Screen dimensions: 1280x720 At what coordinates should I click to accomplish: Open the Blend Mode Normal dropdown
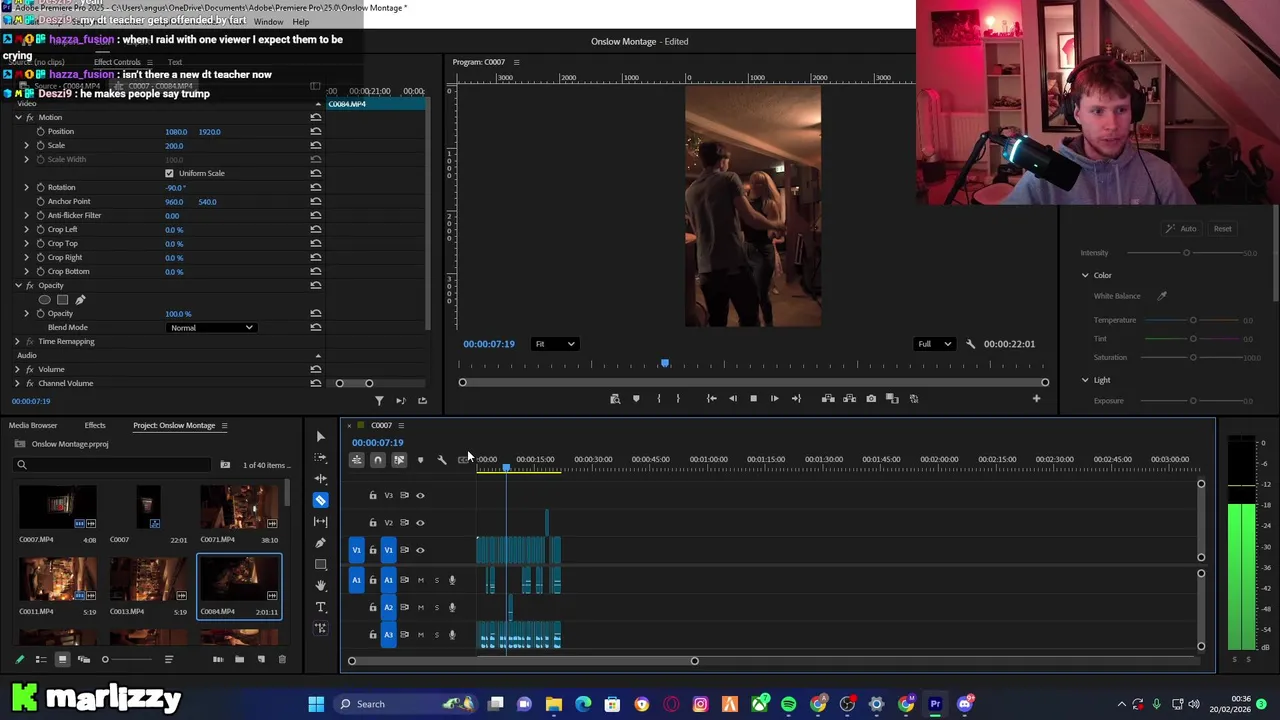tap(211, 328)
